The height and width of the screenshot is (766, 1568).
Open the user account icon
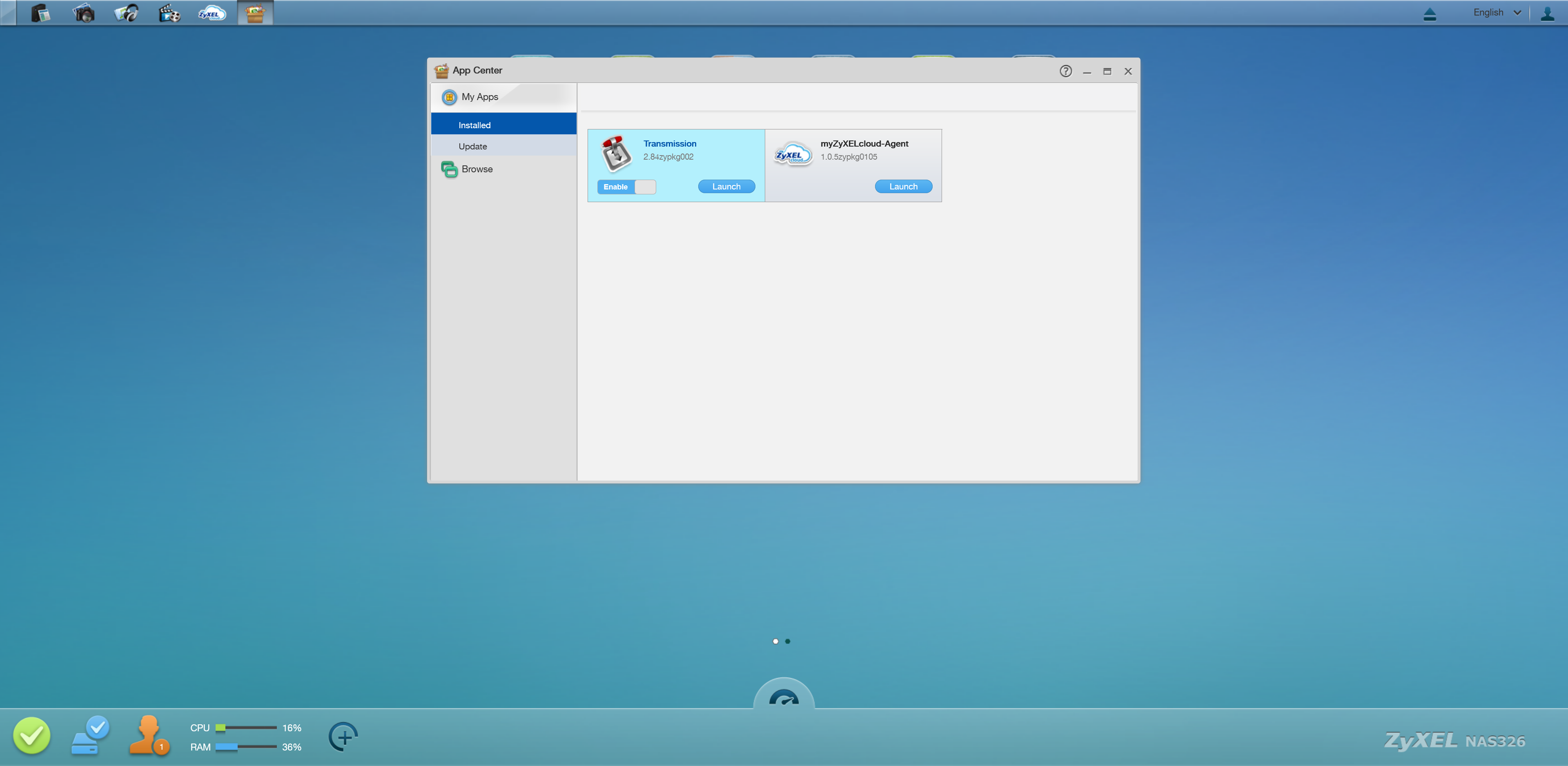click(x=1547, y=13)
